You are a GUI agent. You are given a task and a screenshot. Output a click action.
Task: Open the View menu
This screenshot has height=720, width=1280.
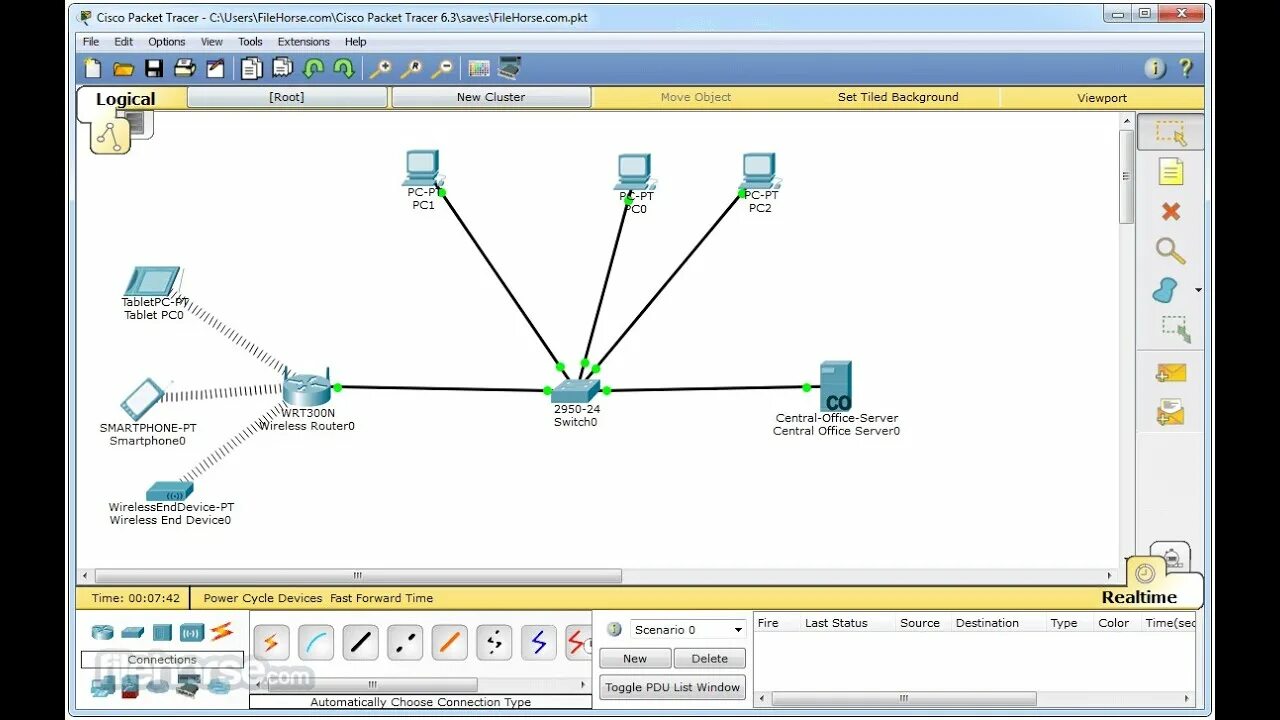coord(212,42)
